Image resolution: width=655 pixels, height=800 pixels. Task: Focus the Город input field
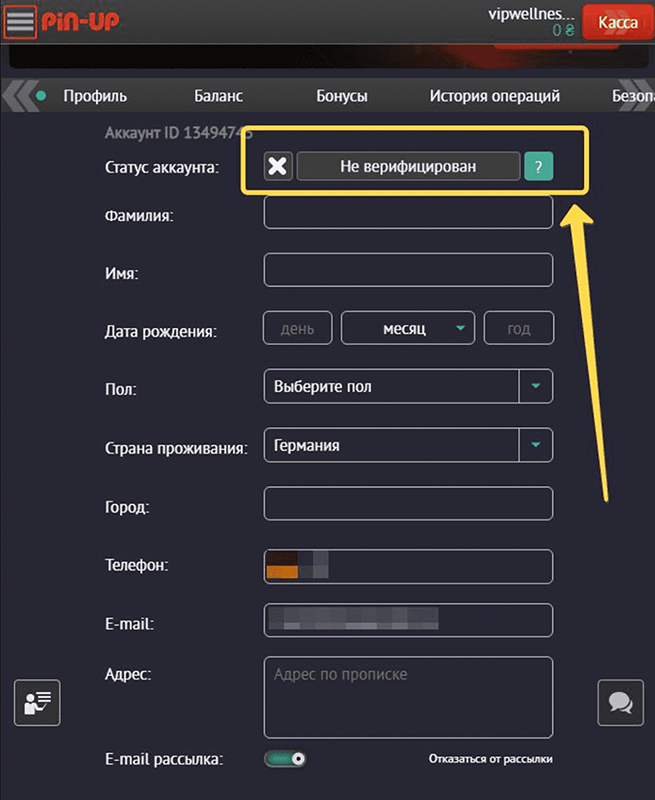coord(408,504)
